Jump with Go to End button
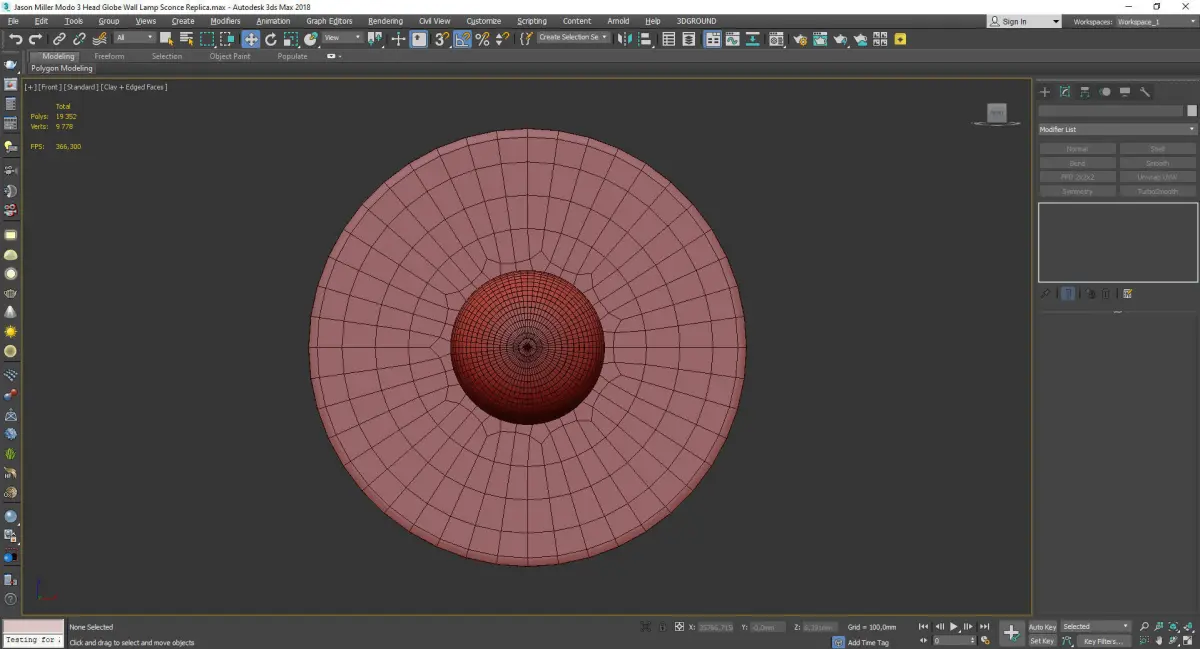Image resolution: width=1200 pixels, height=649 pixels. [x=985, y=627]
